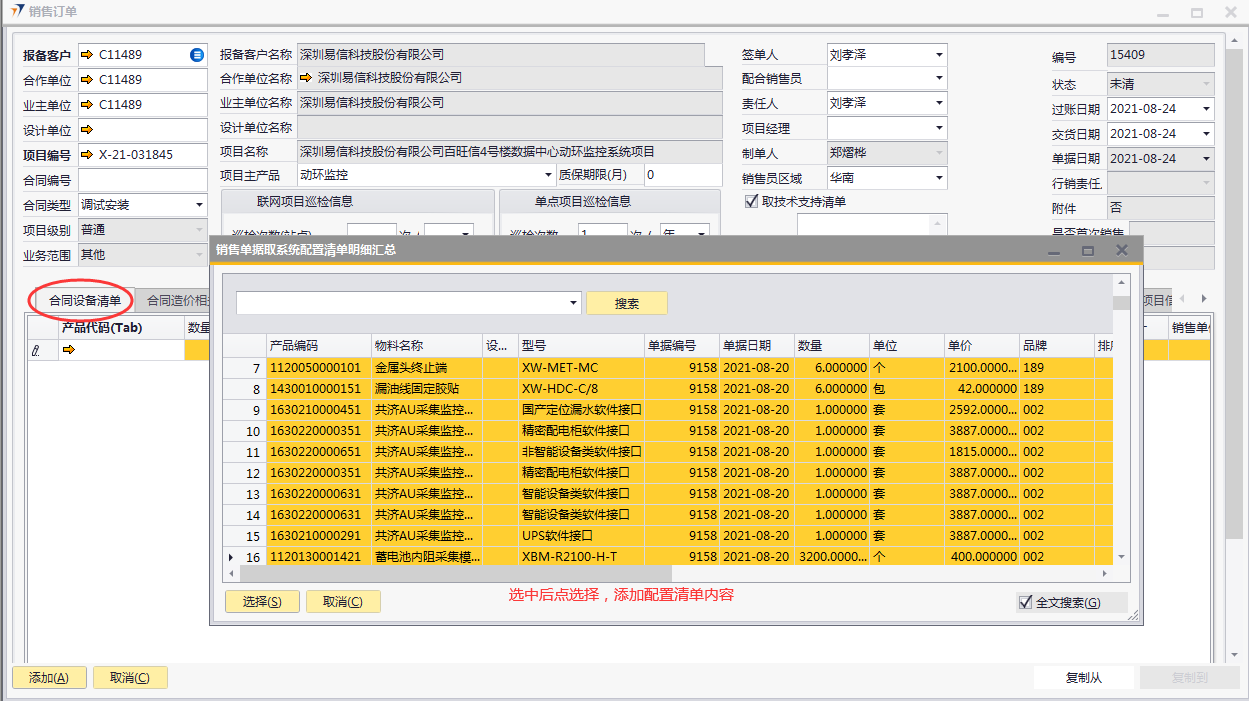Click the 合作单位 orange arrow icon
The image size is (1249, 701).
coord(87,80)
